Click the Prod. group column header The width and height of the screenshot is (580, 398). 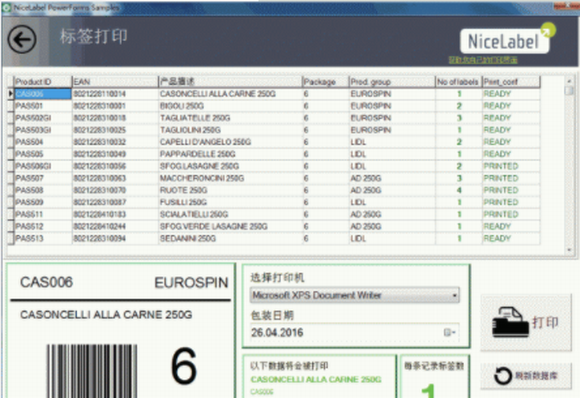click(x=392, y=82)
